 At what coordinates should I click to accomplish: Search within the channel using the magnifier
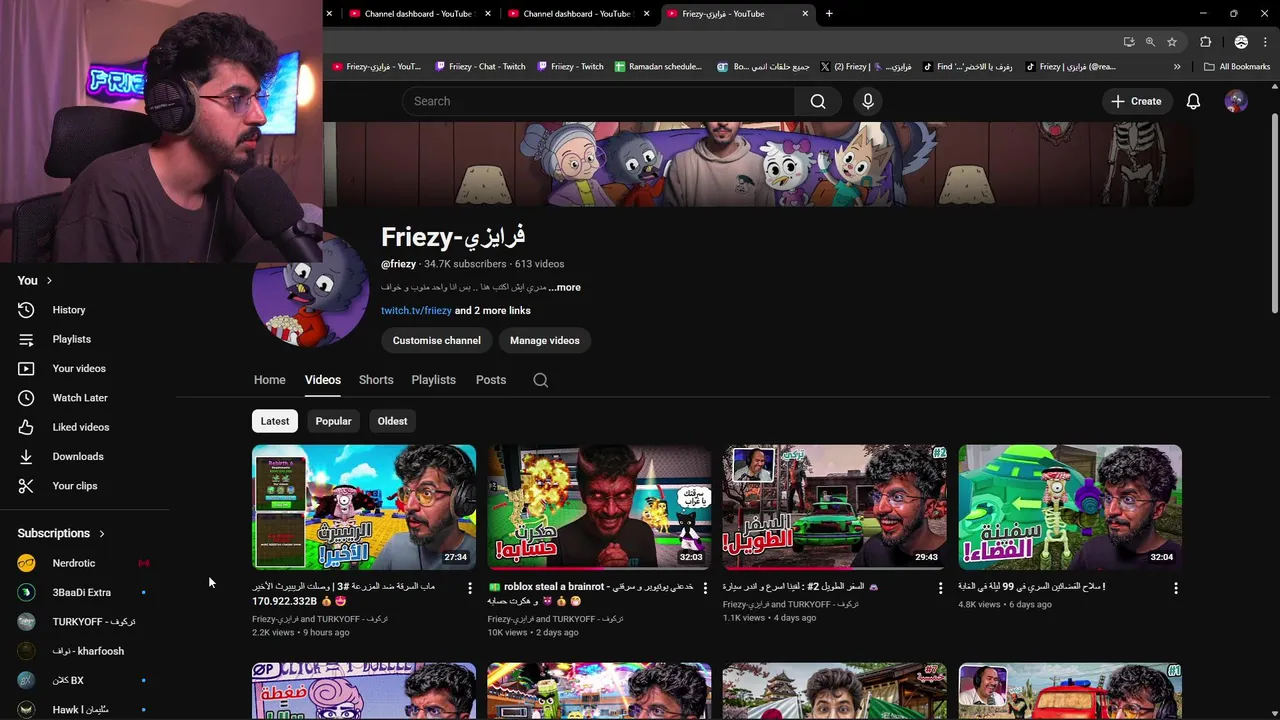pyautogui.click(x=541, y=380)
